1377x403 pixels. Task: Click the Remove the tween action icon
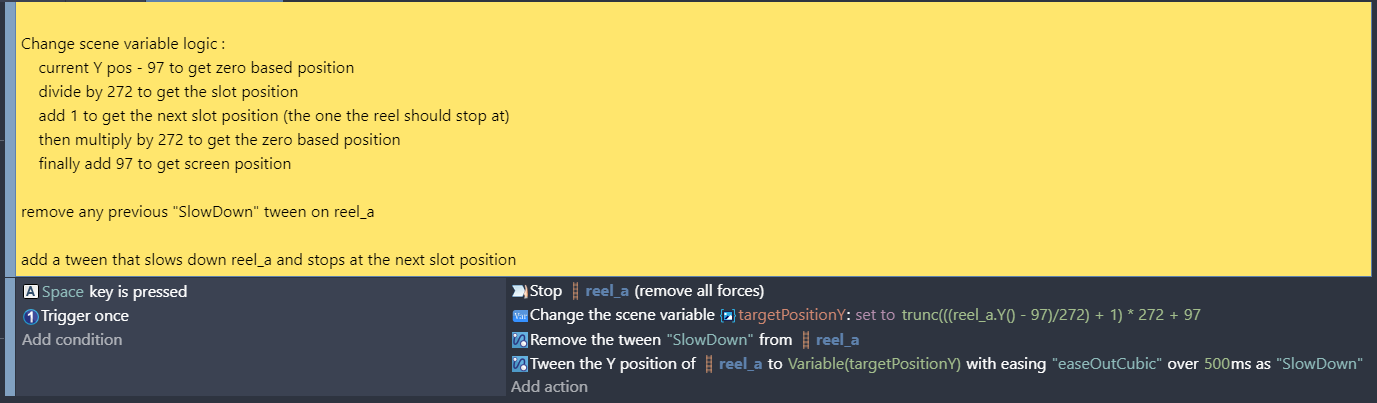[519, 340]
